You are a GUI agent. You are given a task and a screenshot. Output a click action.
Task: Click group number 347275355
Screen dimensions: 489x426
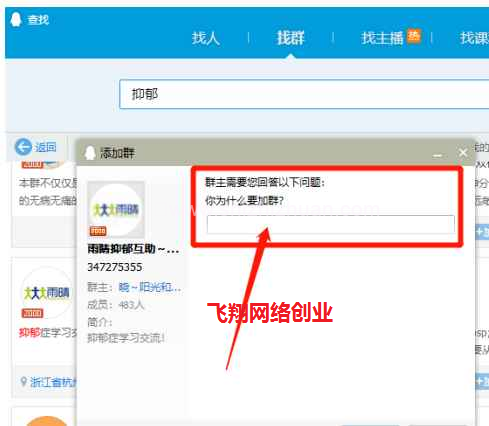tap(114, 267)
